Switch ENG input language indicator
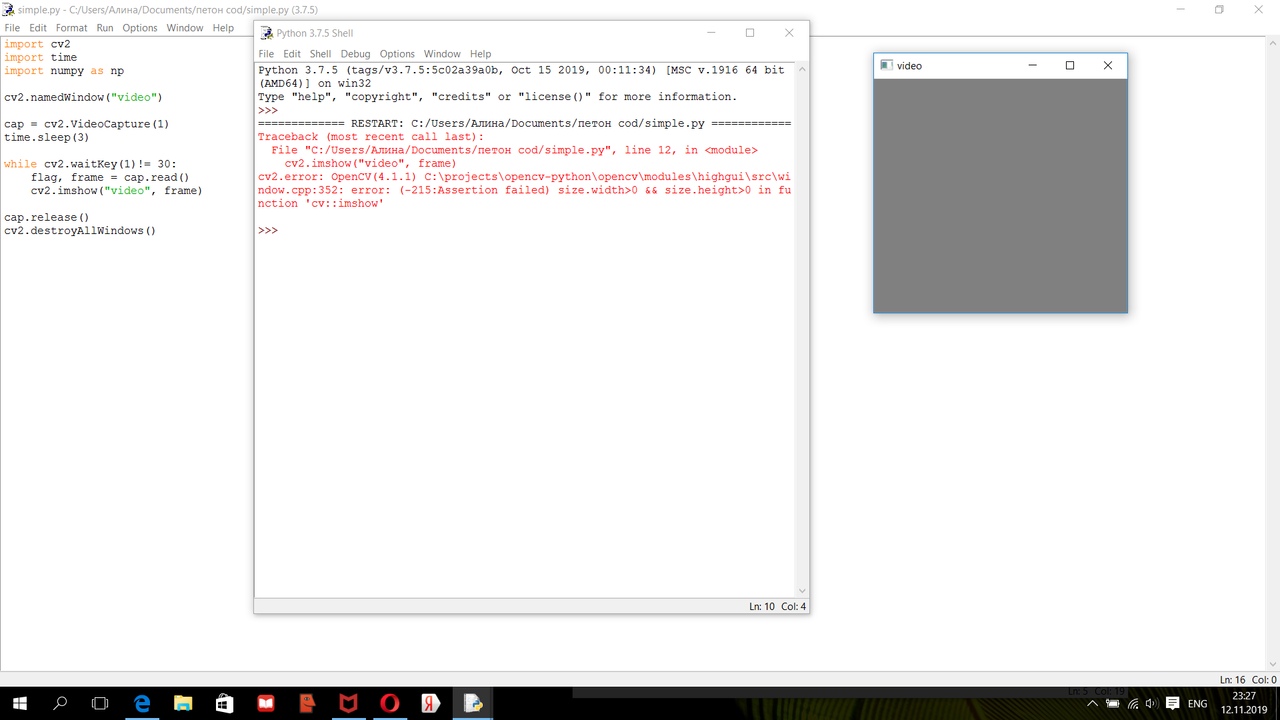1280x720 pixels. tap(1197, 704)
